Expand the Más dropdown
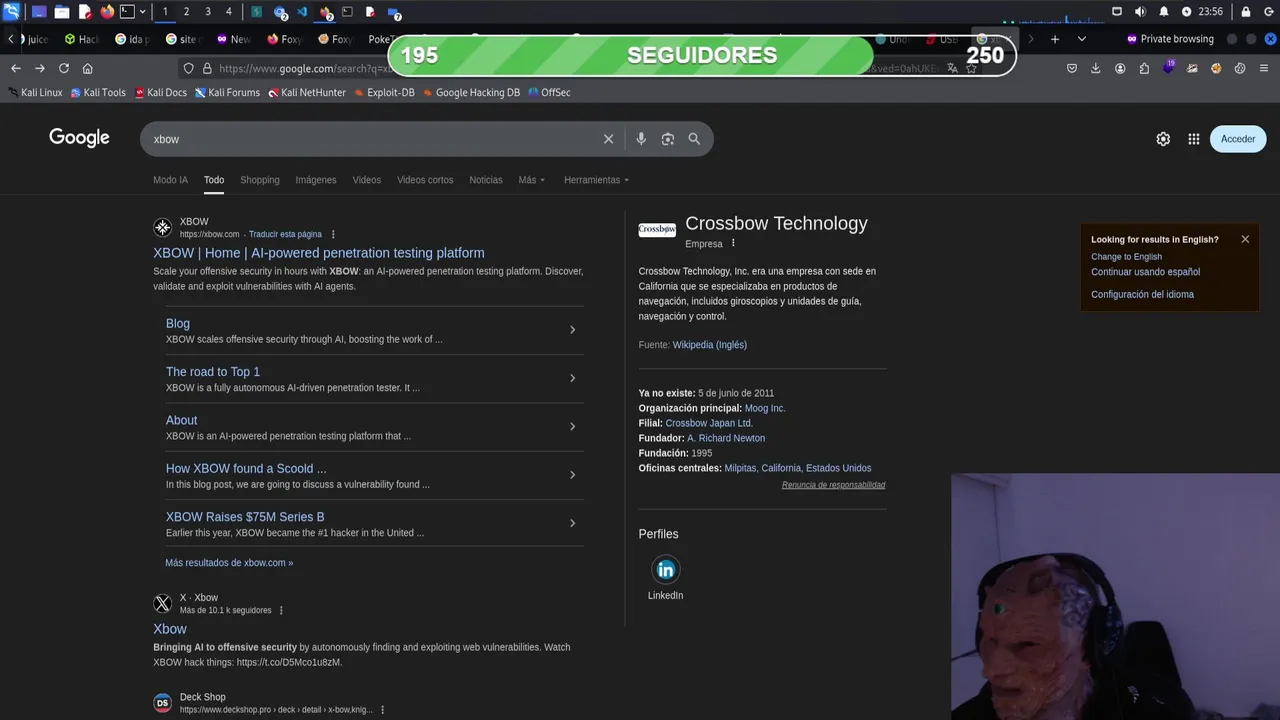 (532, 180)
